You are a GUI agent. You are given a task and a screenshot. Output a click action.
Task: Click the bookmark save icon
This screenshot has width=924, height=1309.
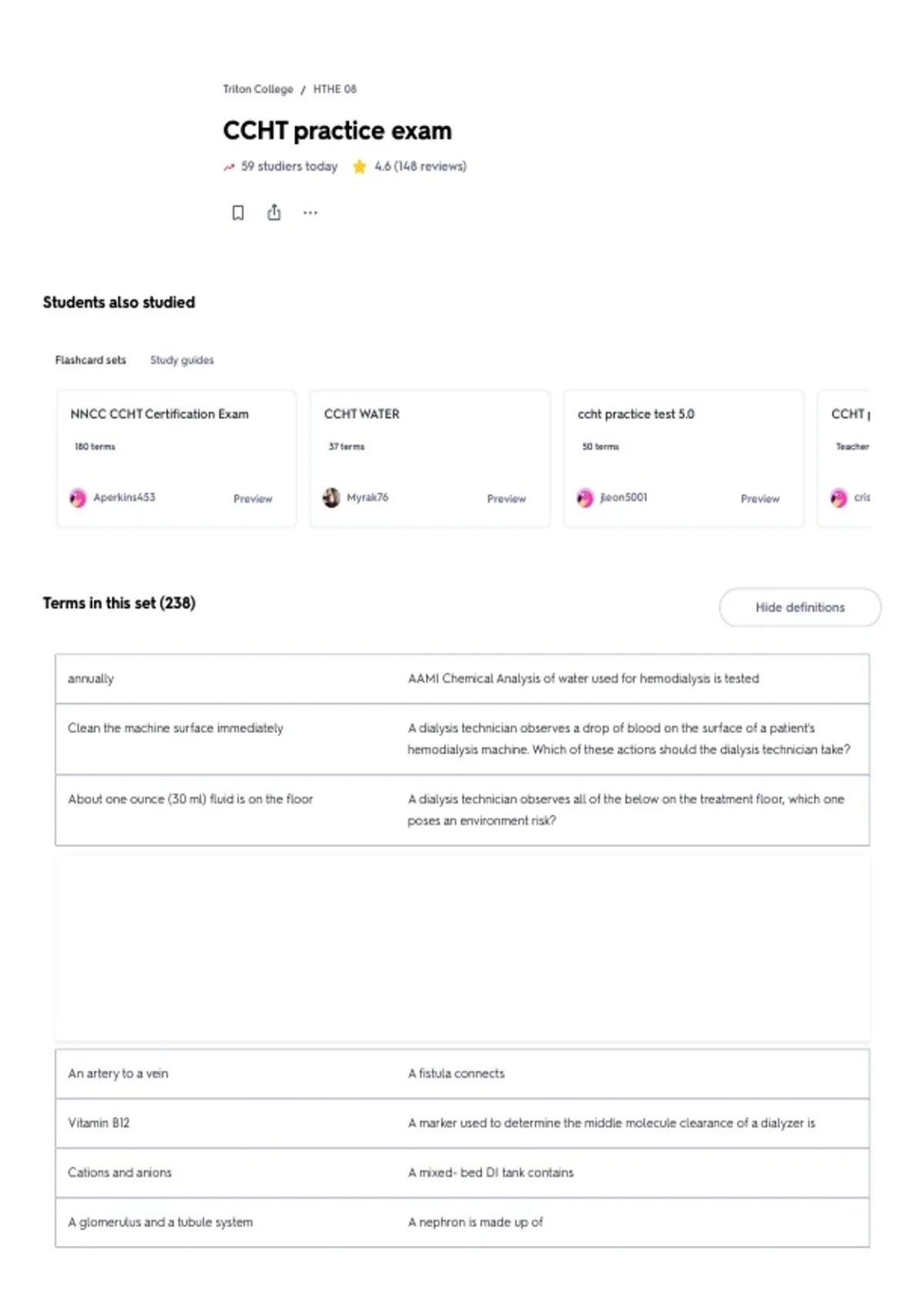click(x=238, y=213)
